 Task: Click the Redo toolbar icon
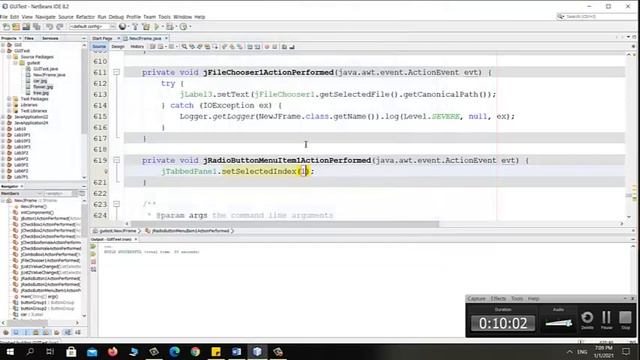pos(60,27)
